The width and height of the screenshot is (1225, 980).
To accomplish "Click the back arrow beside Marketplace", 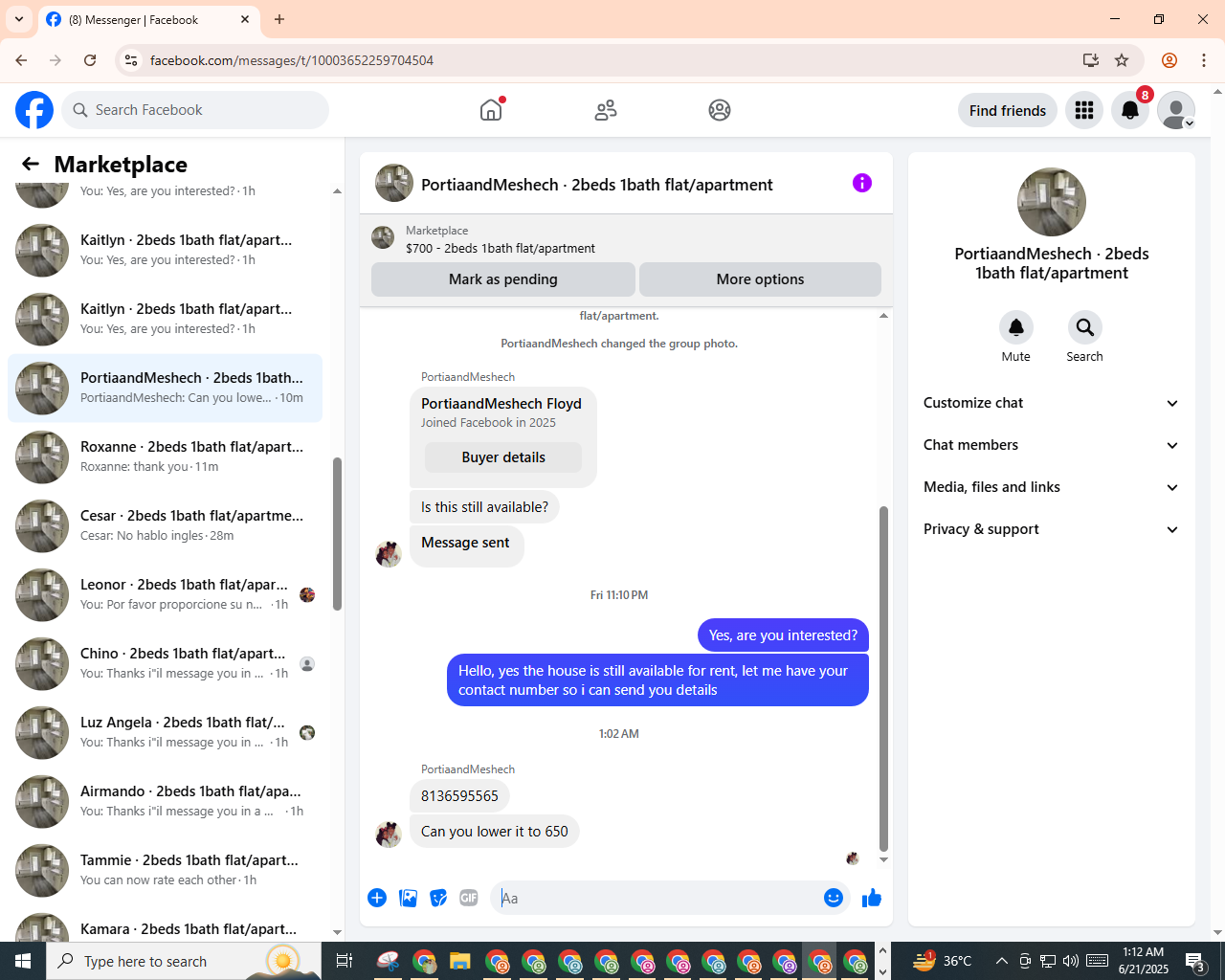I will (x=31, y=164).
